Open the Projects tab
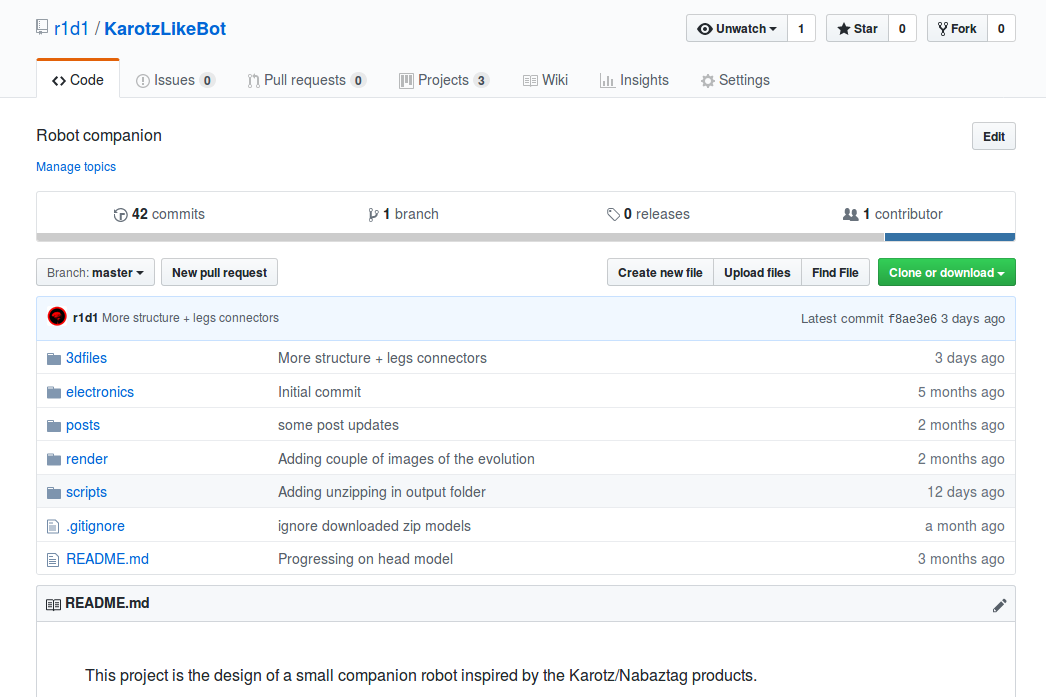 [x=444, y=80]
